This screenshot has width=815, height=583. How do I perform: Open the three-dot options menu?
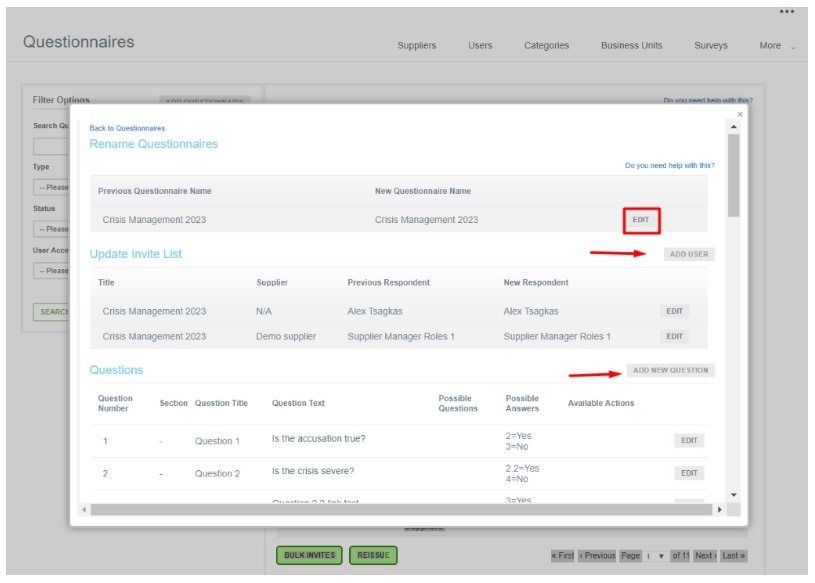(787, 12)
